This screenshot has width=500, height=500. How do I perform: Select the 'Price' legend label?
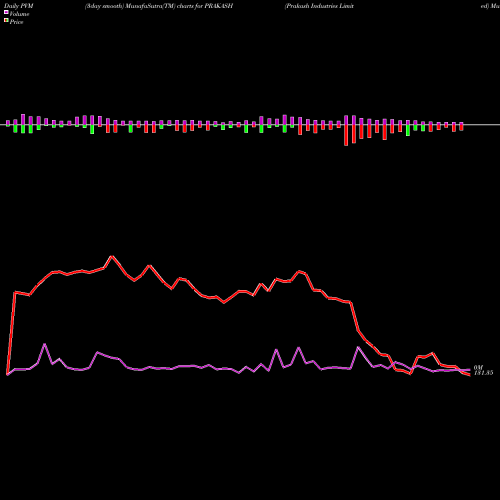point(16,22)
